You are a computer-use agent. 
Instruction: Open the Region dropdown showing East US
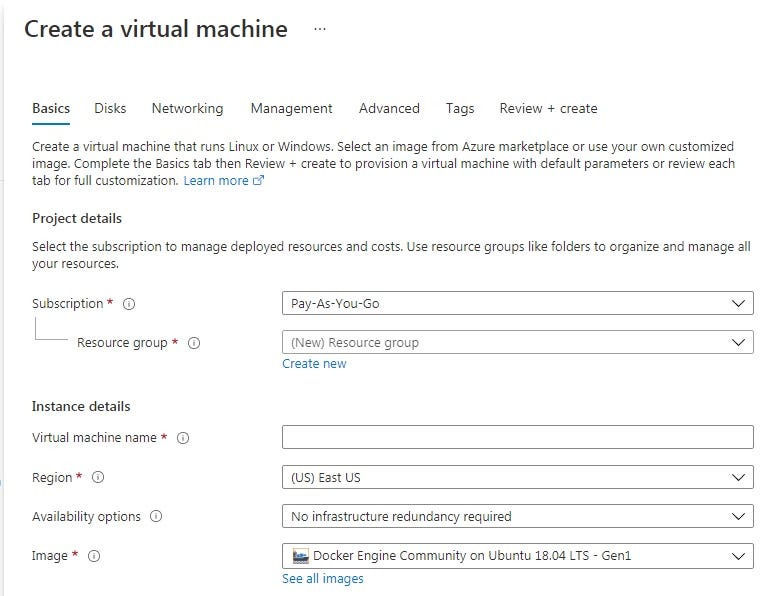(517, 477)
